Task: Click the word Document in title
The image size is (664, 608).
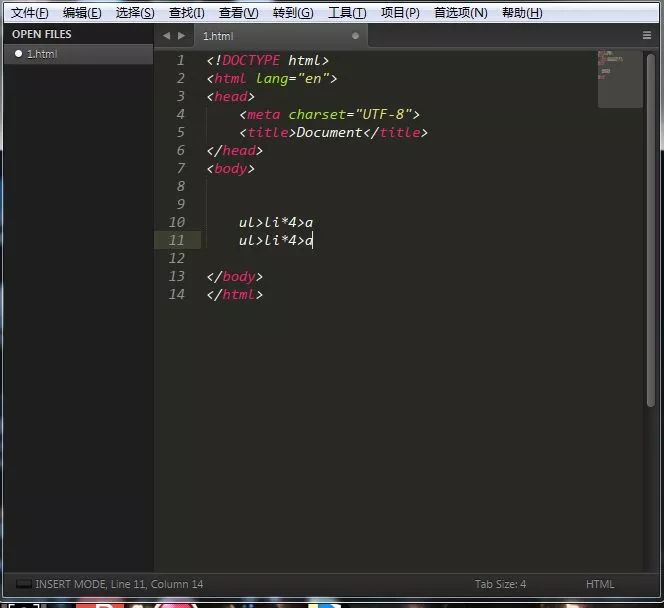Action: pos(329,133)
